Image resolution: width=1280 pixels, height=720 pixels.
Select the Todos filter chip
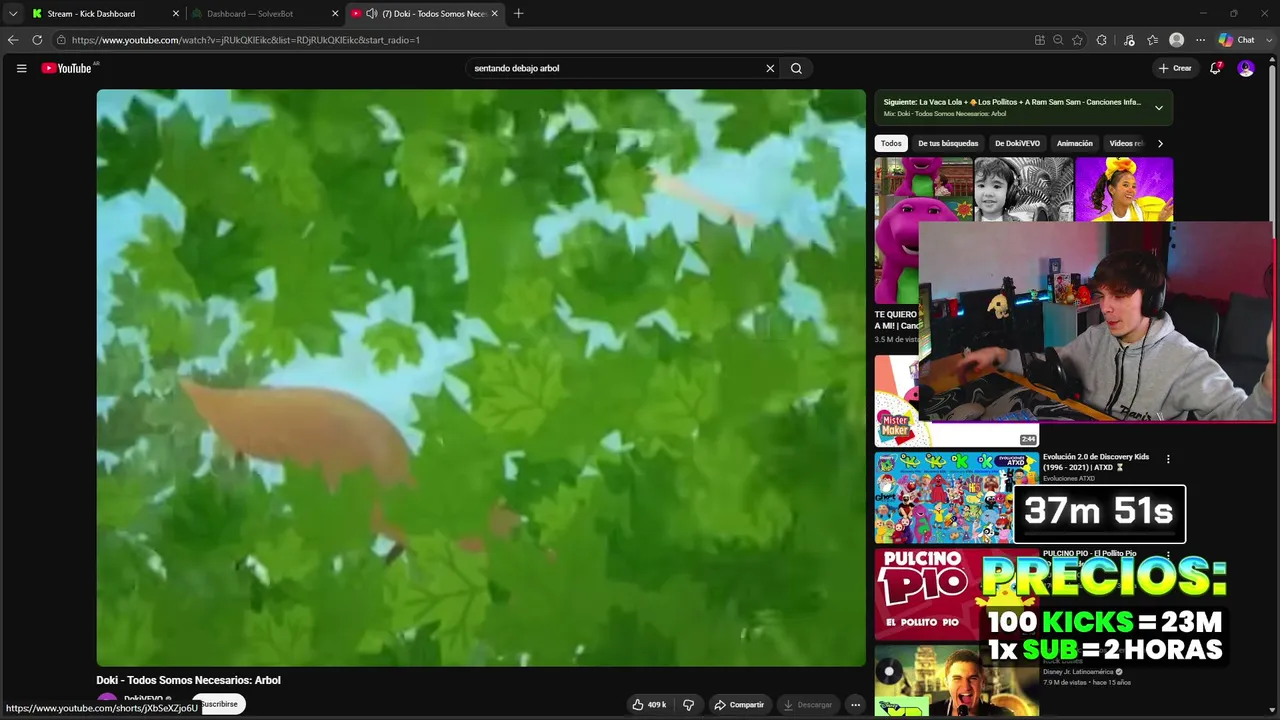891,143
